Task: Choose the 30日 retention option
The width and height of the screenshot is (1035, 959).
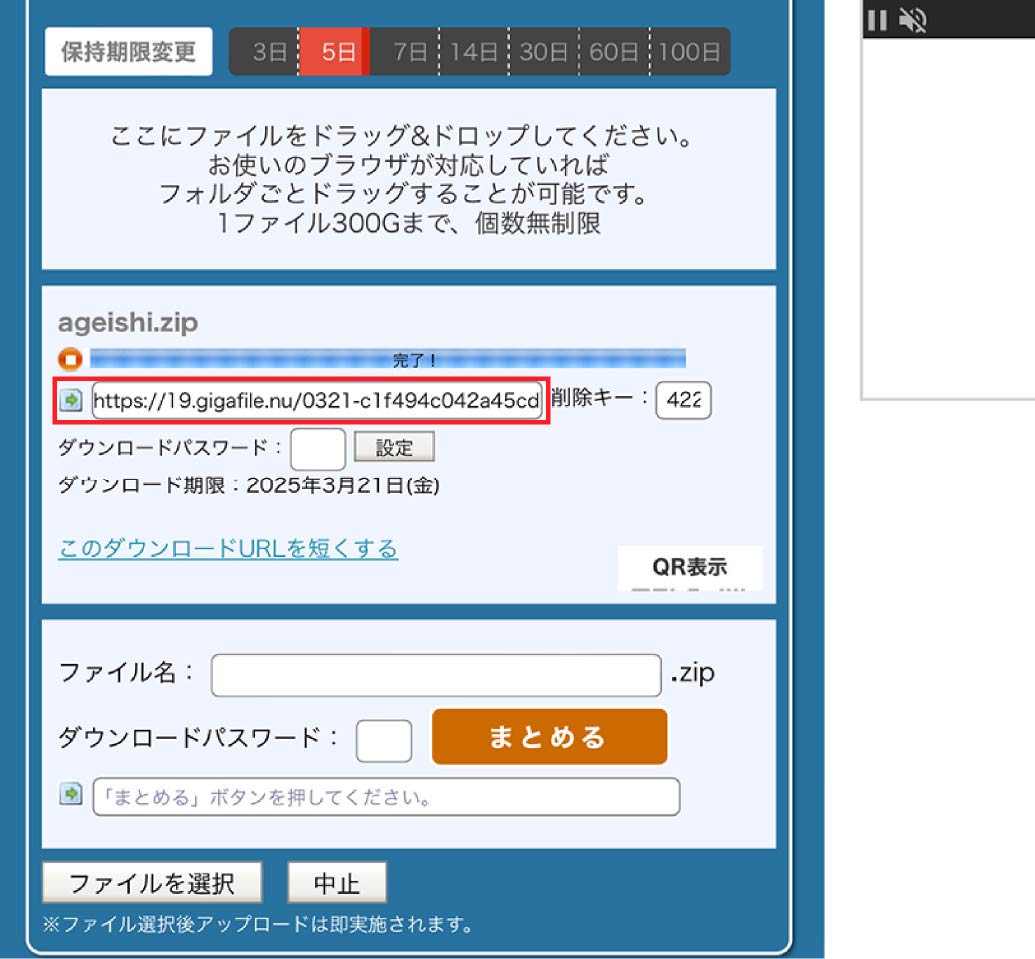Action: tap(544, 52)
